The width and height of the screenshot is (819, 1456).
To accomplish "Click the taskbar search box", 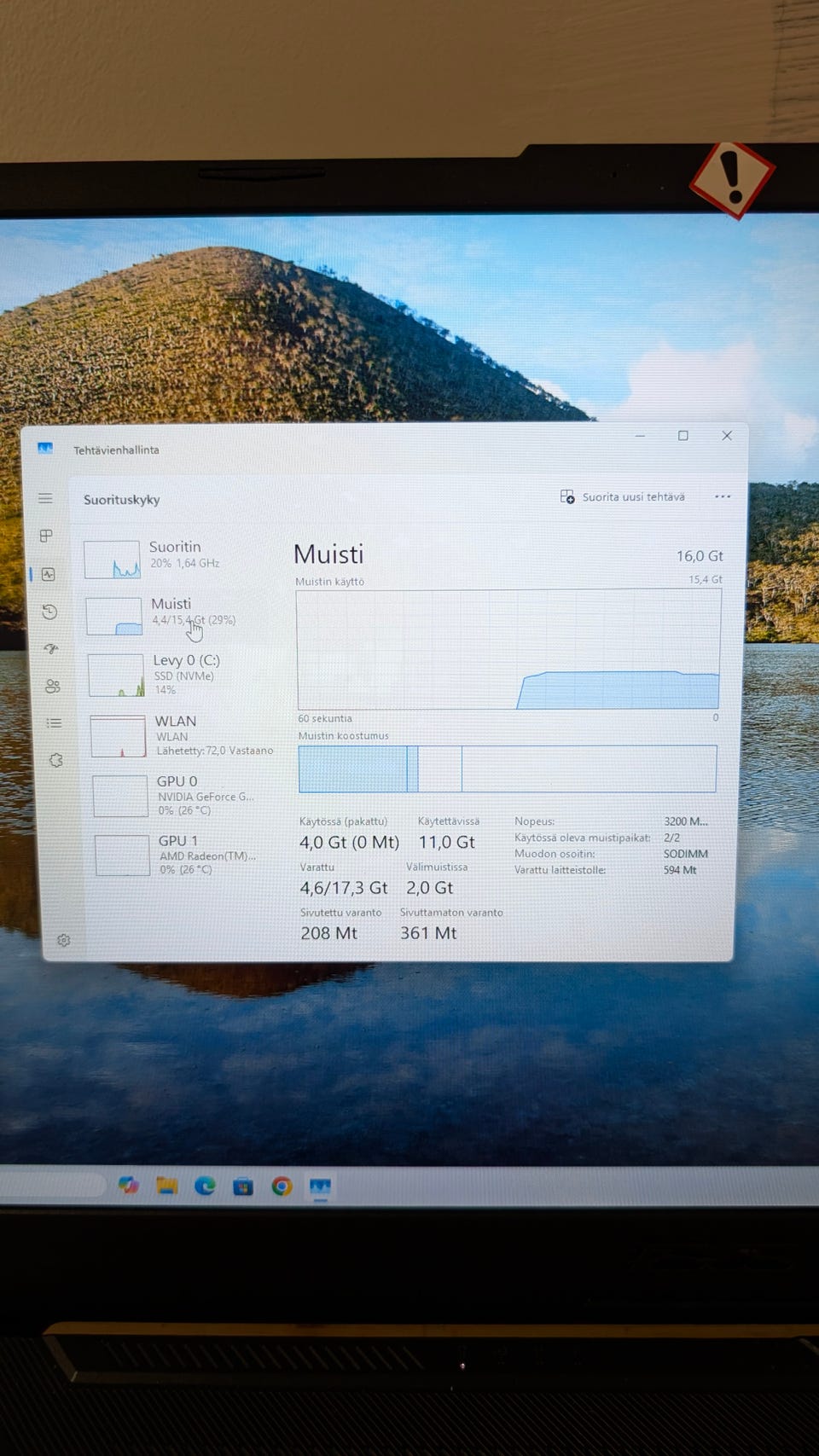I will pos(51,1184).
